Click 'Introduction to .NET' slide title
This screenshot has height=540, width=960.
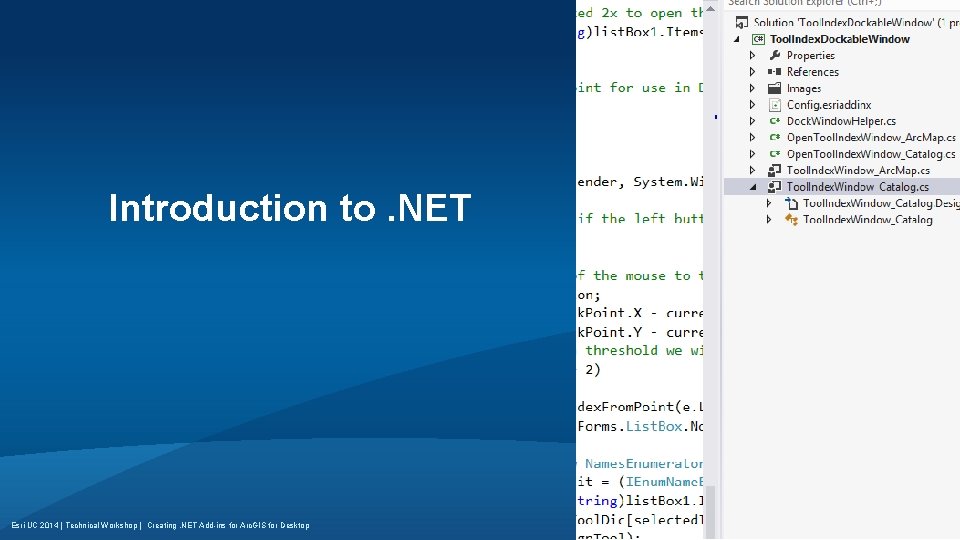click(290, 208)
